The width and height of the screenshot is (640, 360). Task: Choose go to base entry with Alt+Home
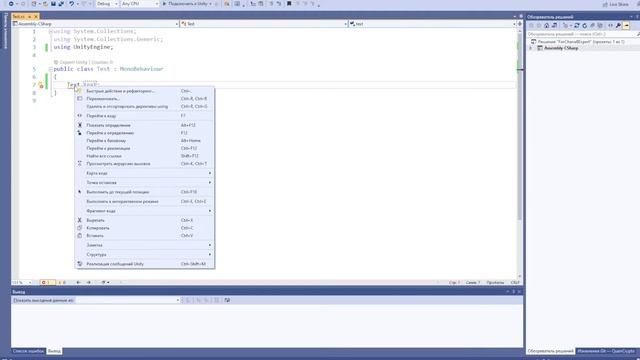(x=144, y=141)
